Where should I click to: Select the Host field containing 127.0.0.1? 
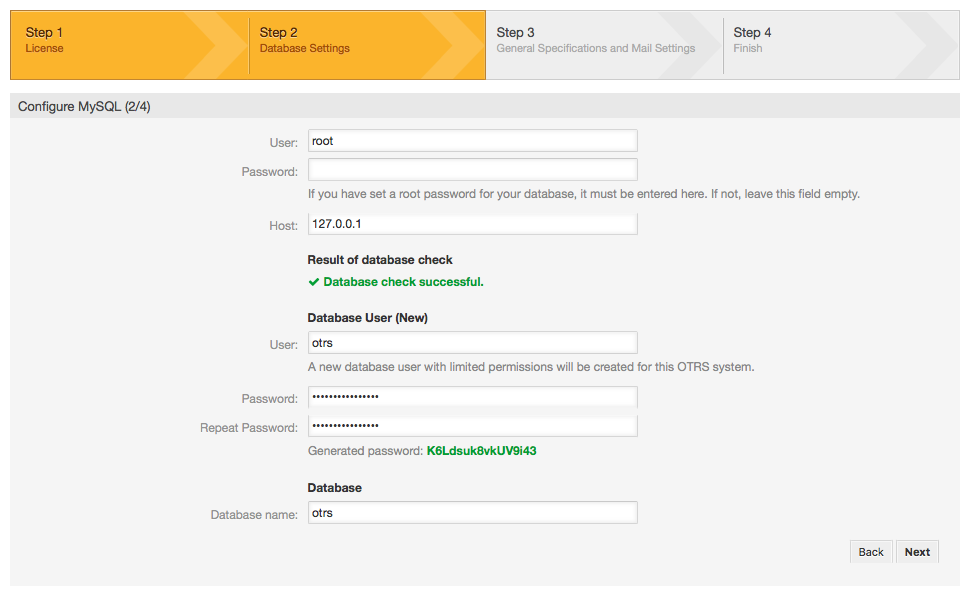(470, 223)
